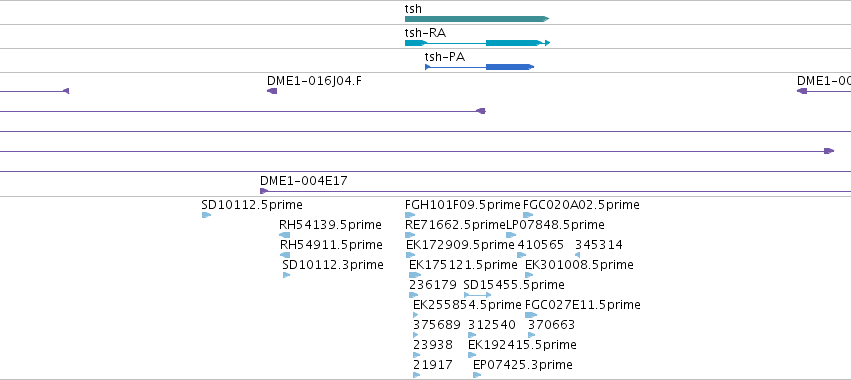851x380 pixels.
Task: Click the SD10112.5prime EST arrow
Action: (x=206, y=215)
